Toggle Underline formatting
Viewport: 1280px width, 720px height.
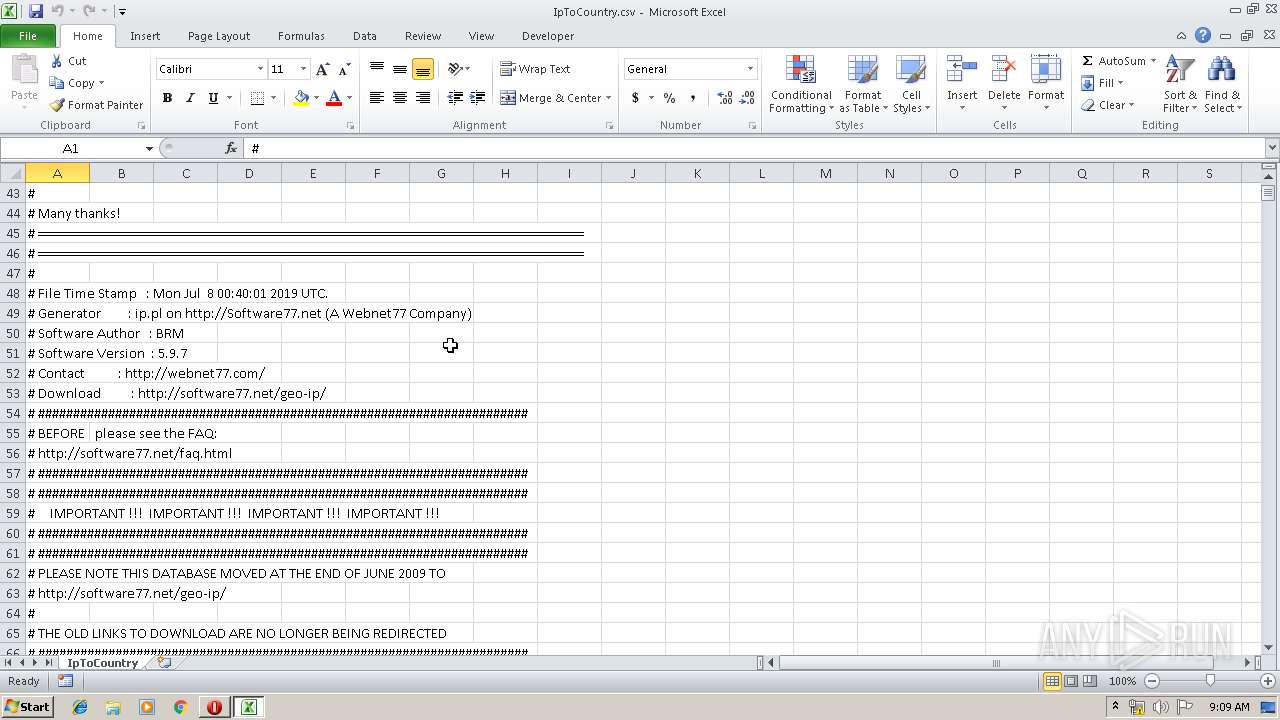[213, 98]
